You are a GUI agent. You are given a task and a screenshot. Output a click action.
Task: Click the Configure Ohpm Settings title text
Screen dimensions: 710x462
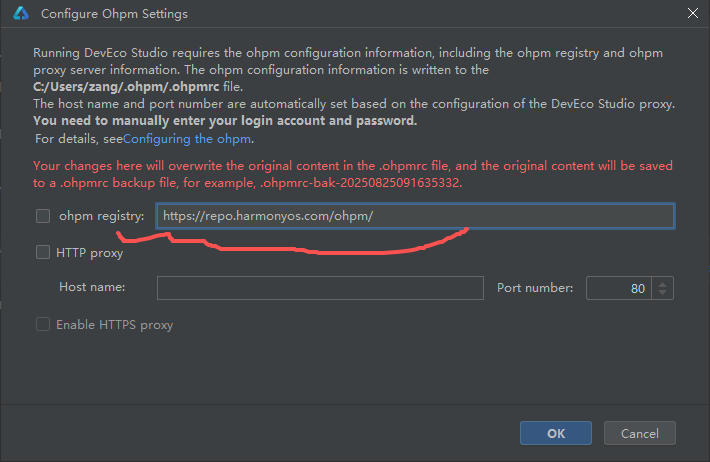(x=114, y=14)
